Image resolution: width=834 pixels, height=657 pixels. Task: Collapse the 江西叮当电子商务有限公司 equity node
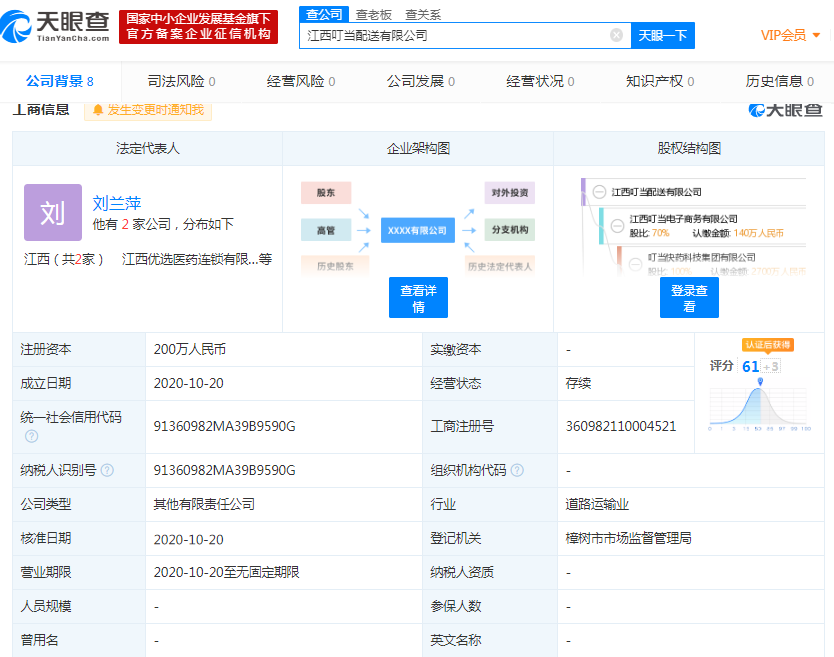(x=618, y=226)
